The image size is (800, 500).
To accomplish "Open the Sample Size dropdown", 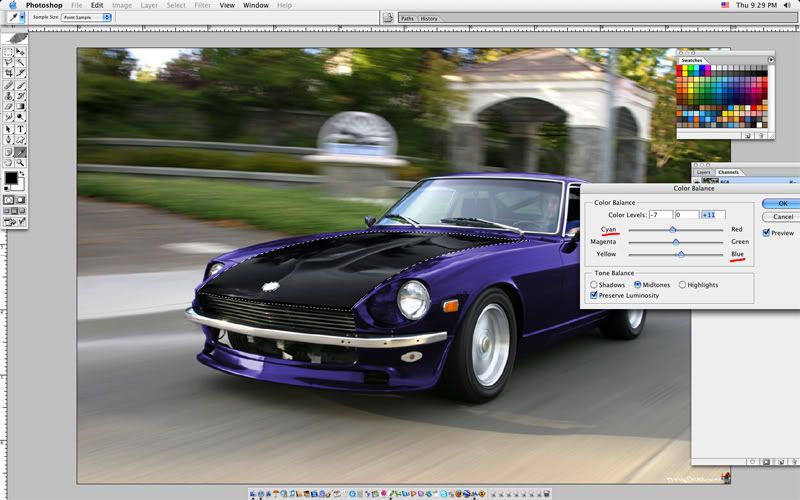I will [86, 18].
